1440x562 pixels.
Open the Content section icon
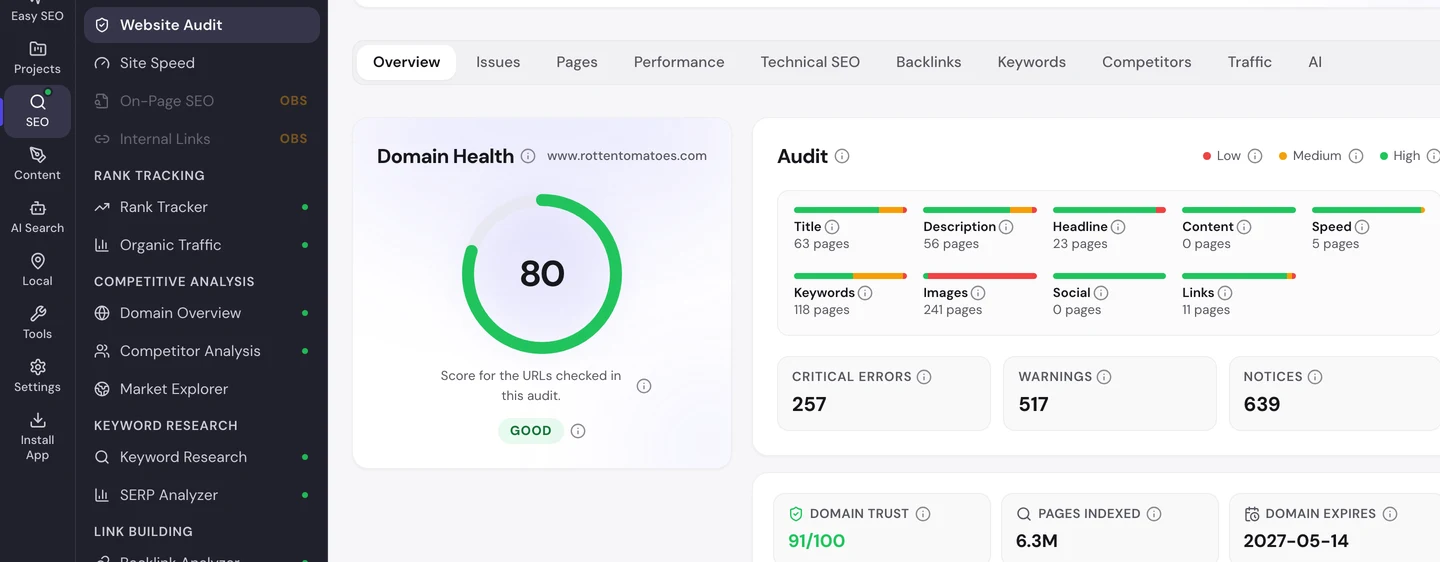click(37, 164)
